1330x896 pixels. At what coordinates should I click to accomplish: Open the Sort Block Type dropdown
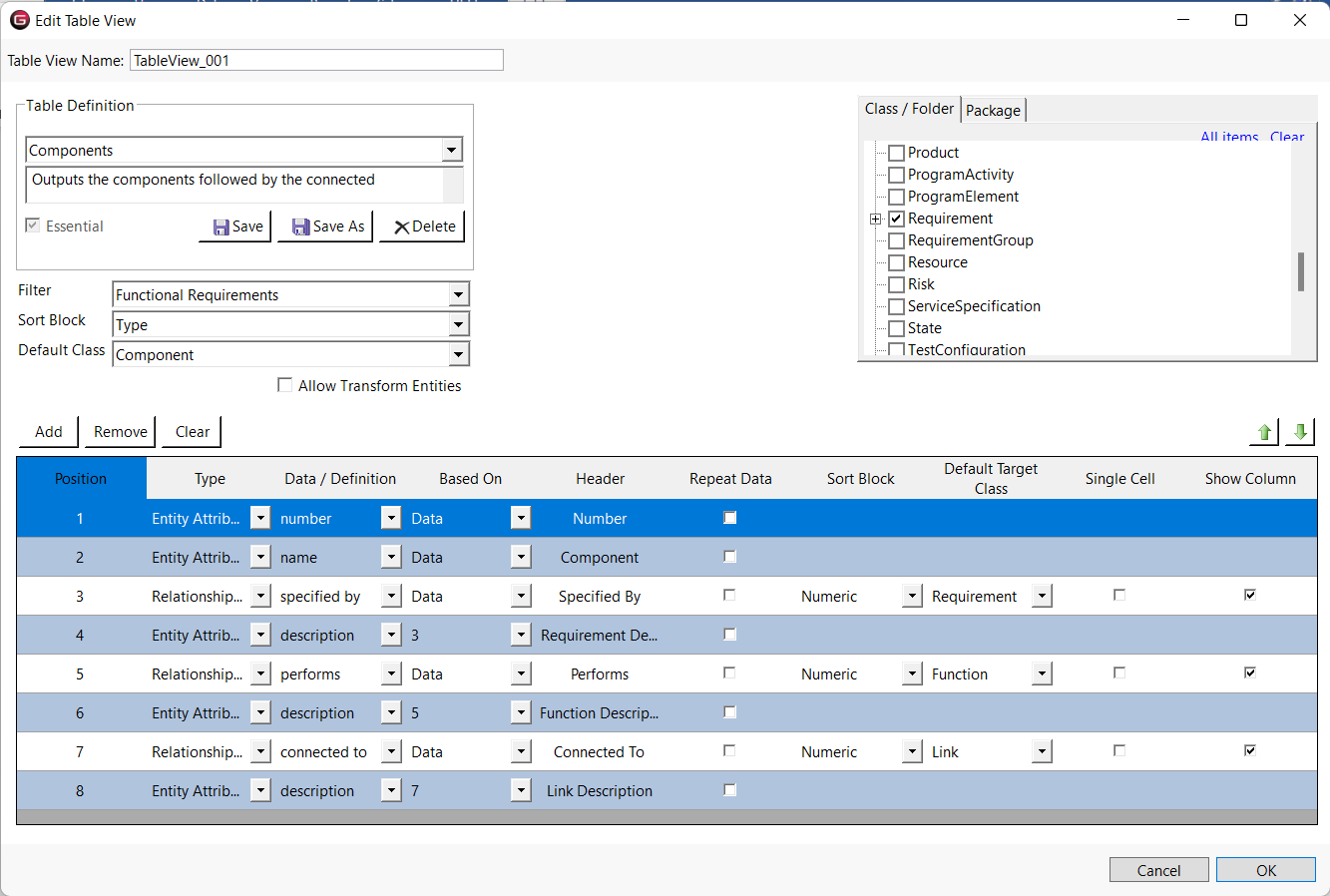click(458, 325)
